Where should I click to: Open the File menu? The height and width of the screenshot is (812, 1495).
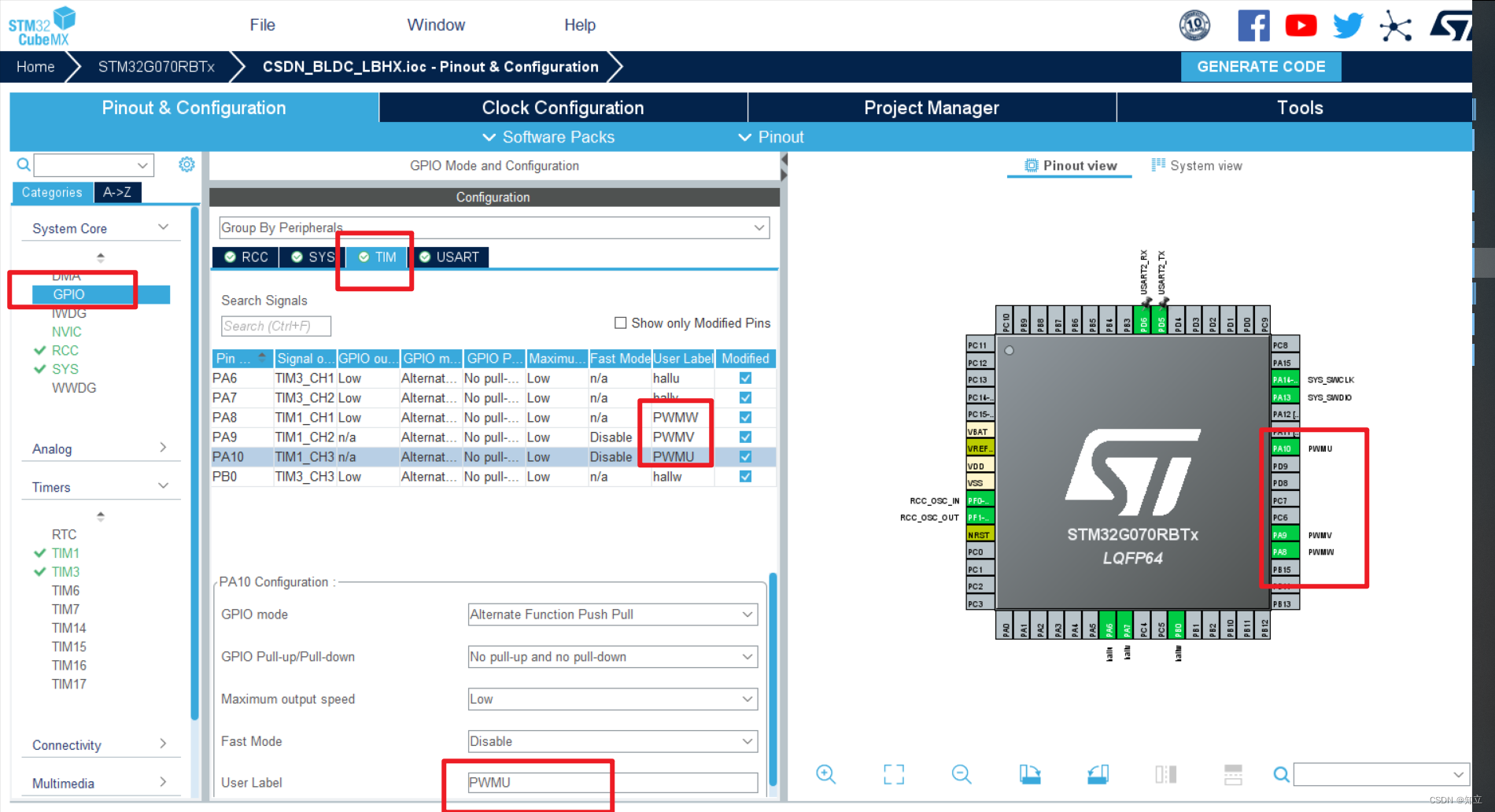tap(262, 25)
